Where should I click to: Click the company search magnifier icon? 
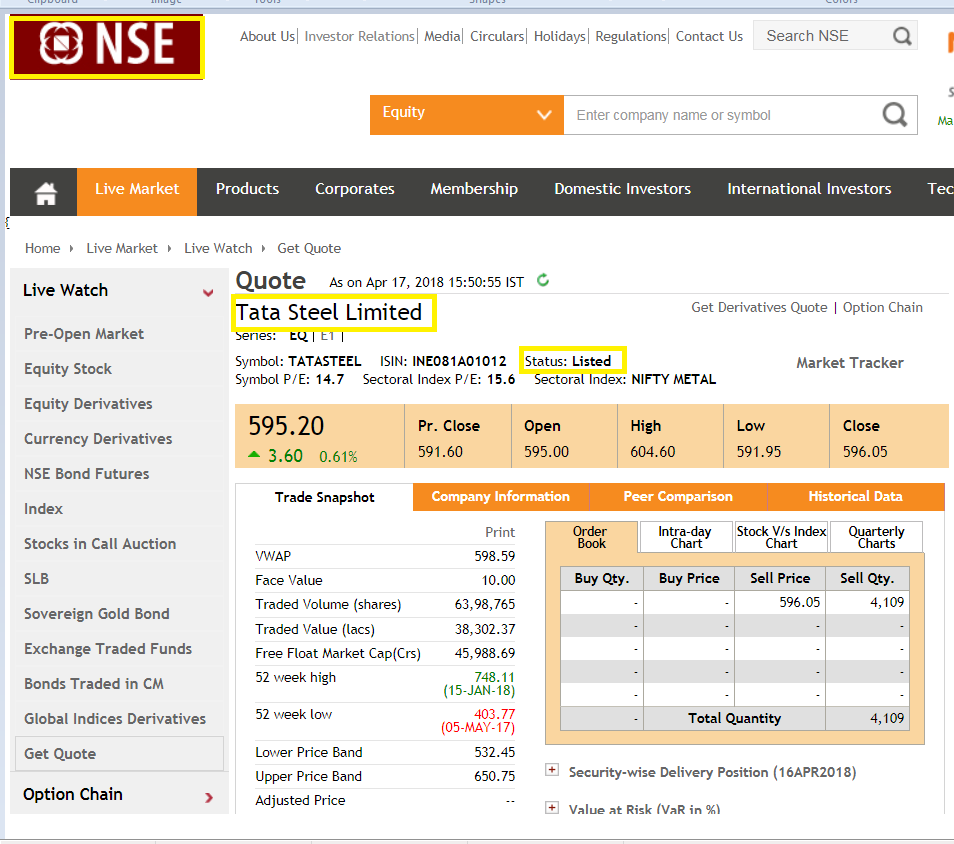pos(894,114)
